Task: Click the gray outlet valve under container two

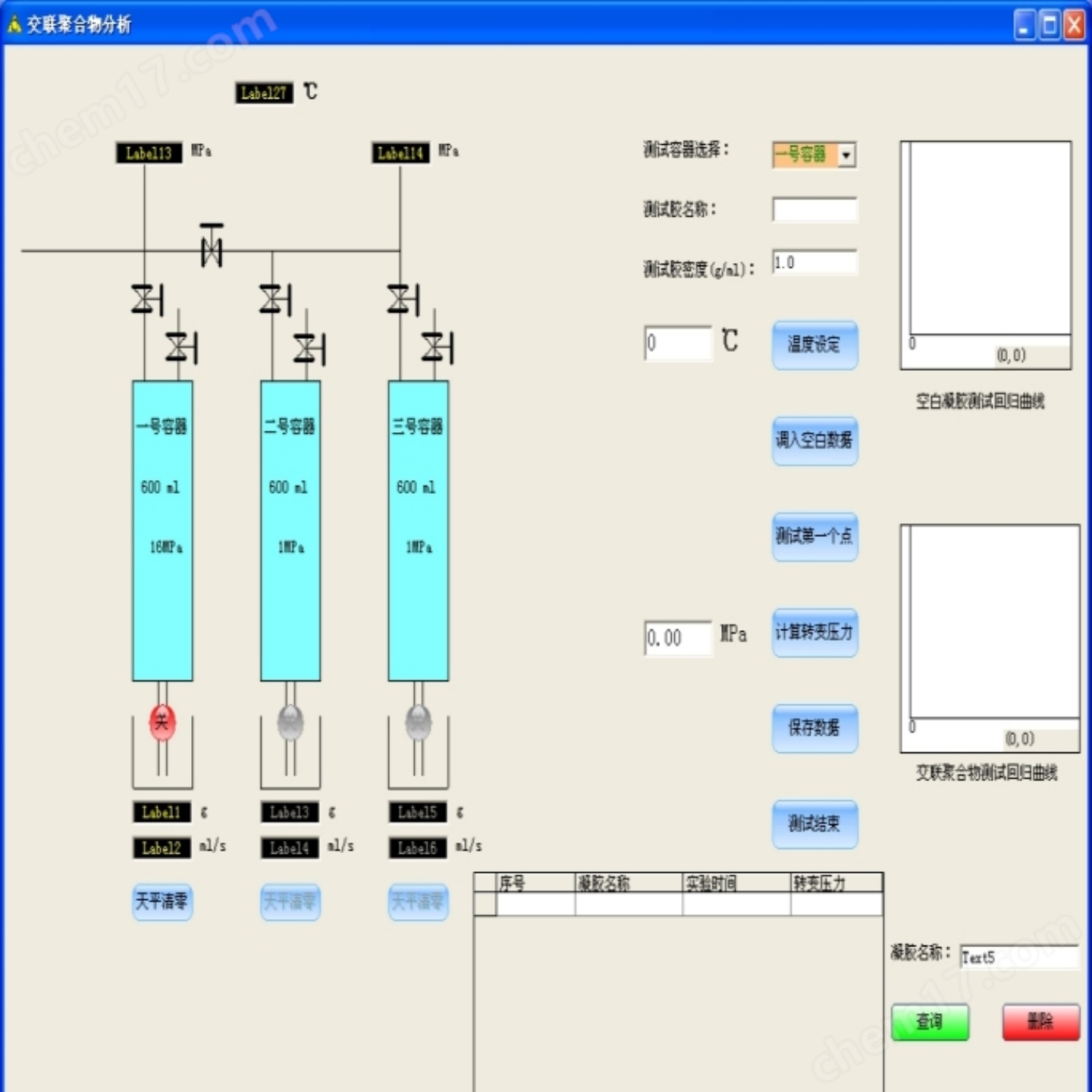Action: tap(290, 722)
